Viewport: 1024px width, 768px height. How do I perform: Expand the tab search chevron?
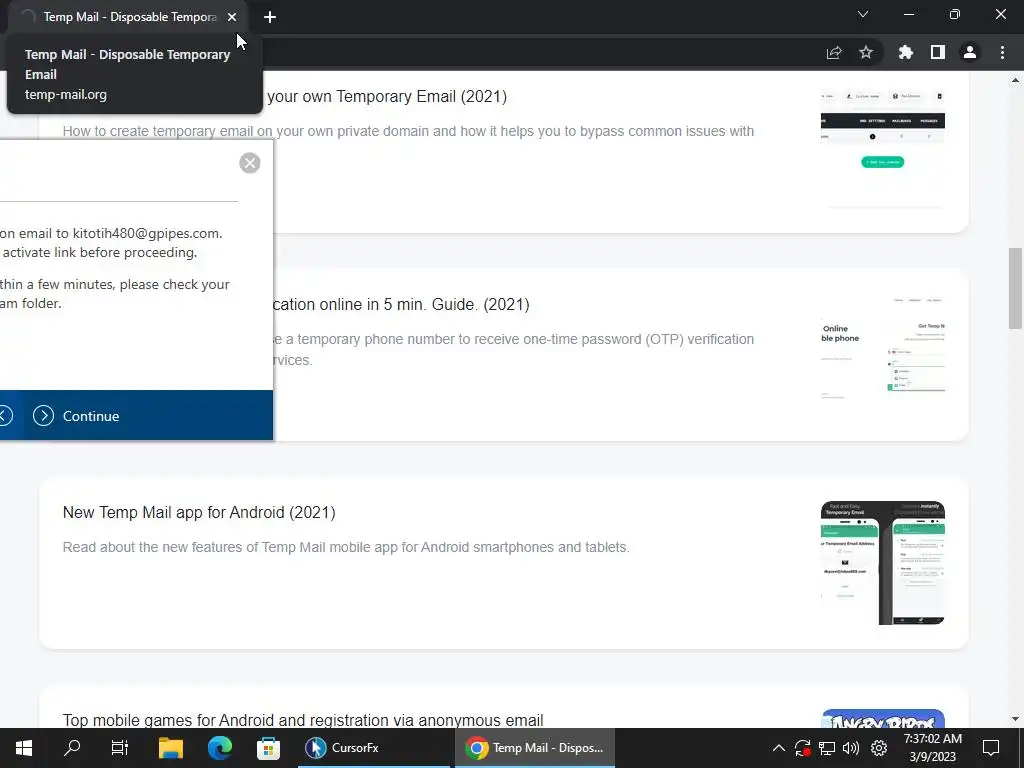tap(863, 14)
